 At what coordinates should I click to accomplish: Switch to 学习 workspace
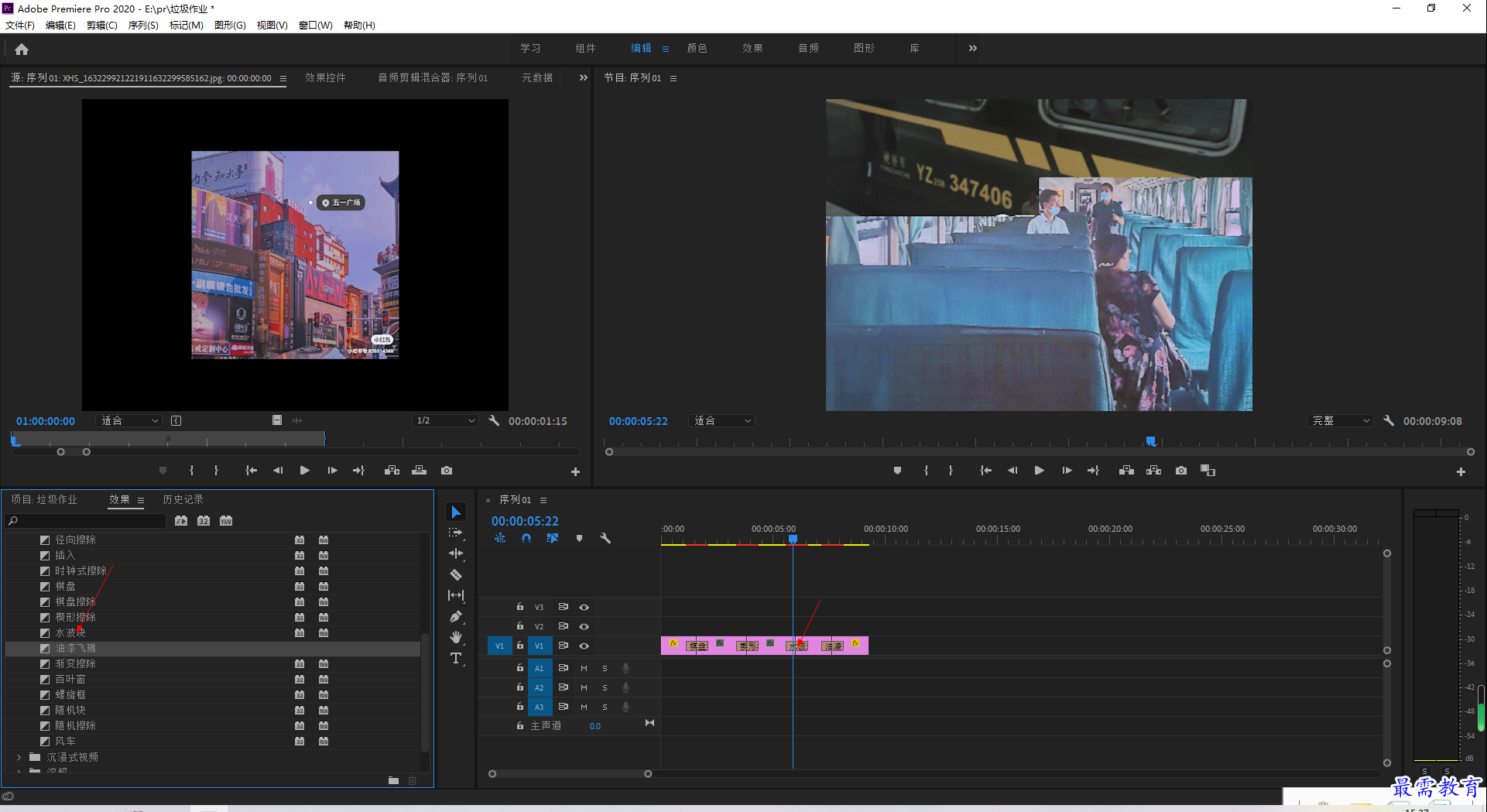[530, 48]
